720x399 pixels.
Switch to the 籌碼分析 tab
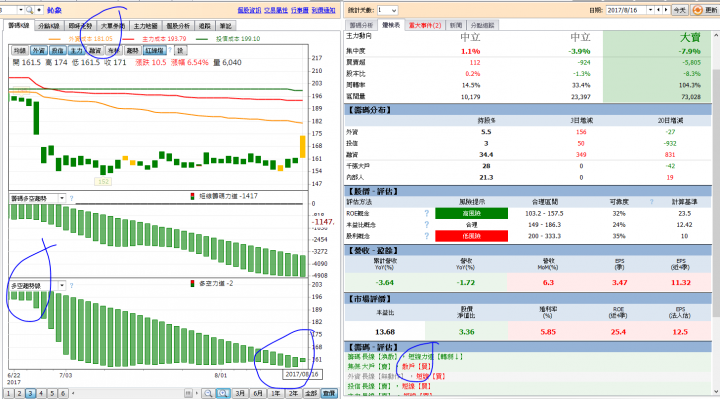click(361, 25)
